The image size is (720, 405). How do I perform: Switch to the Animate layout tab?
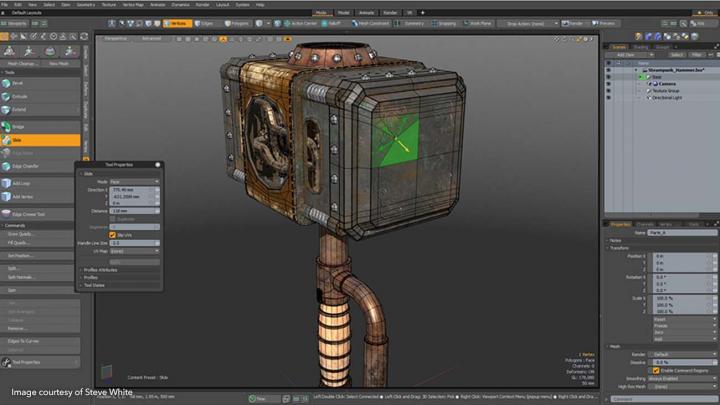366,13
